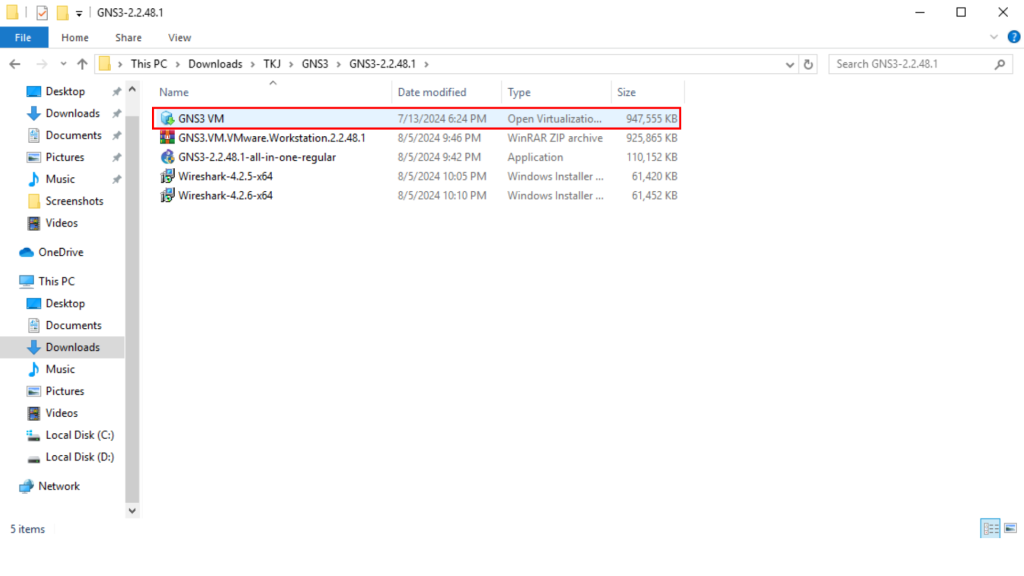
Task: Click the Up directory arrow
Action: (x=82, y=64)
